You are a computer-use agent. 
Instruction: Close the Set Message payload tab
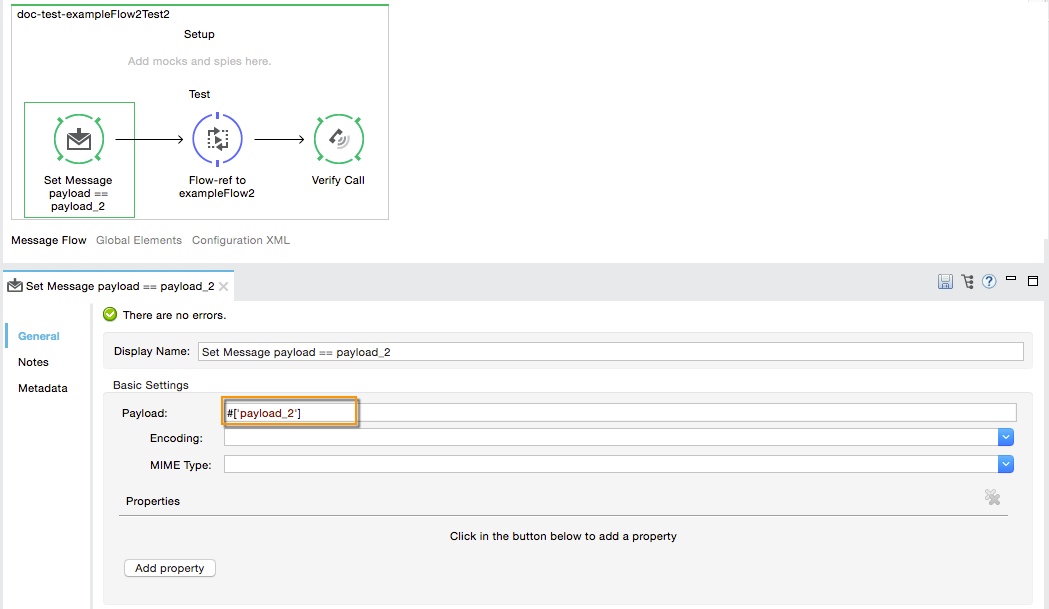[224, 287]
